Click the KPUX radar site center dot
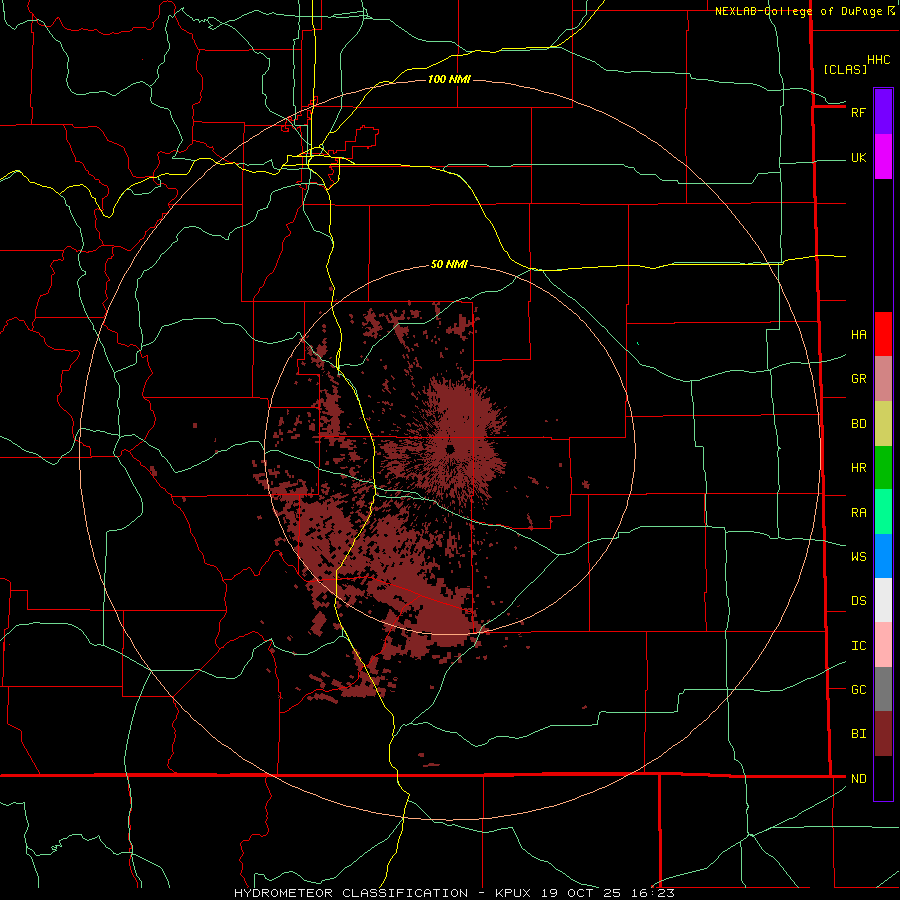Viewport: 900px width, 900px height. click(x=450, y=449)
